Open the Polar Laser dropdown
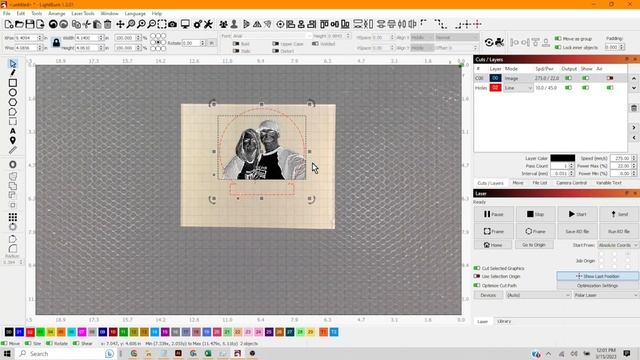 (606, 295)
